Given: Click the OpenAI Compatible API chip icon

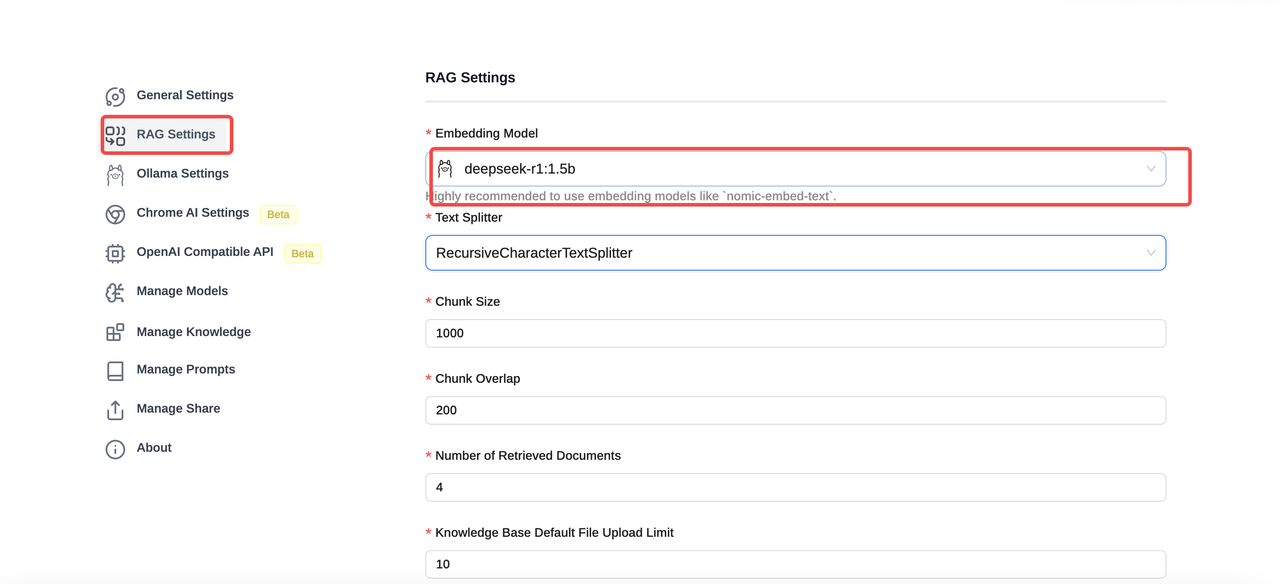Looking at the screenshot, I should (115, 253).
